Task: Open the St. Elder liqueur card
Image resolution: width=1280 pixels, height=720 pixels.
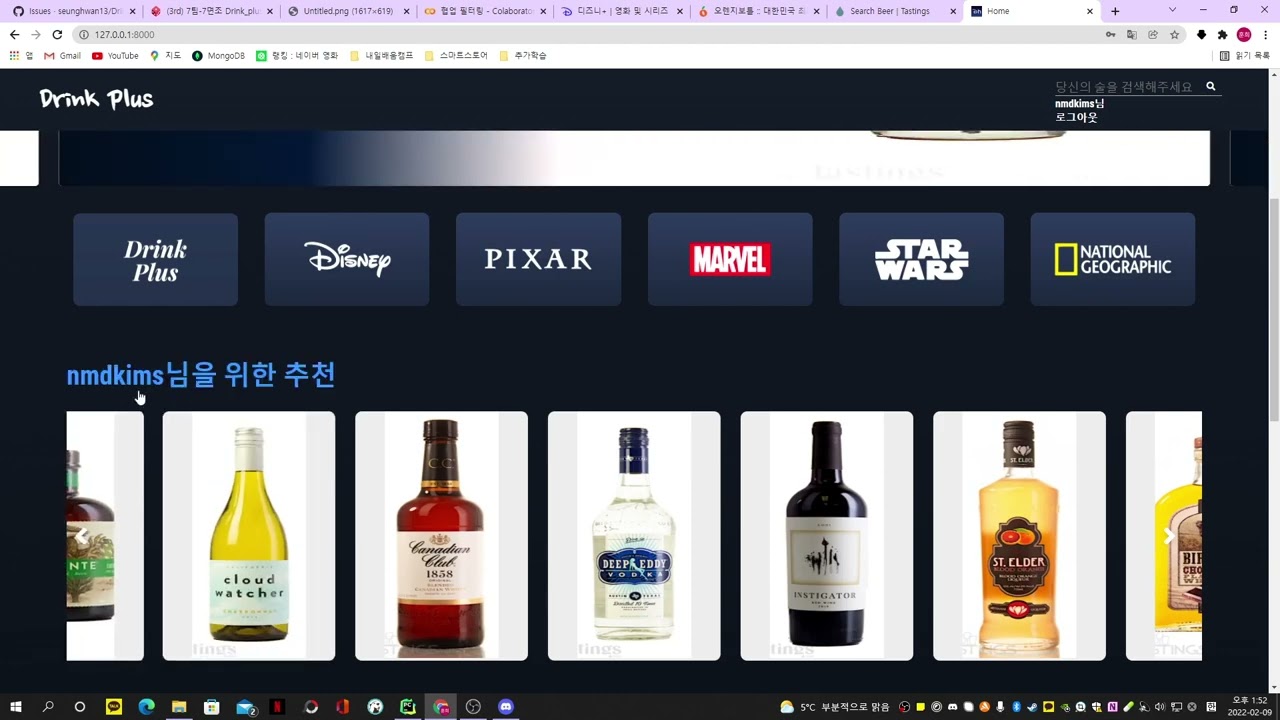Action: [1019, 536]
